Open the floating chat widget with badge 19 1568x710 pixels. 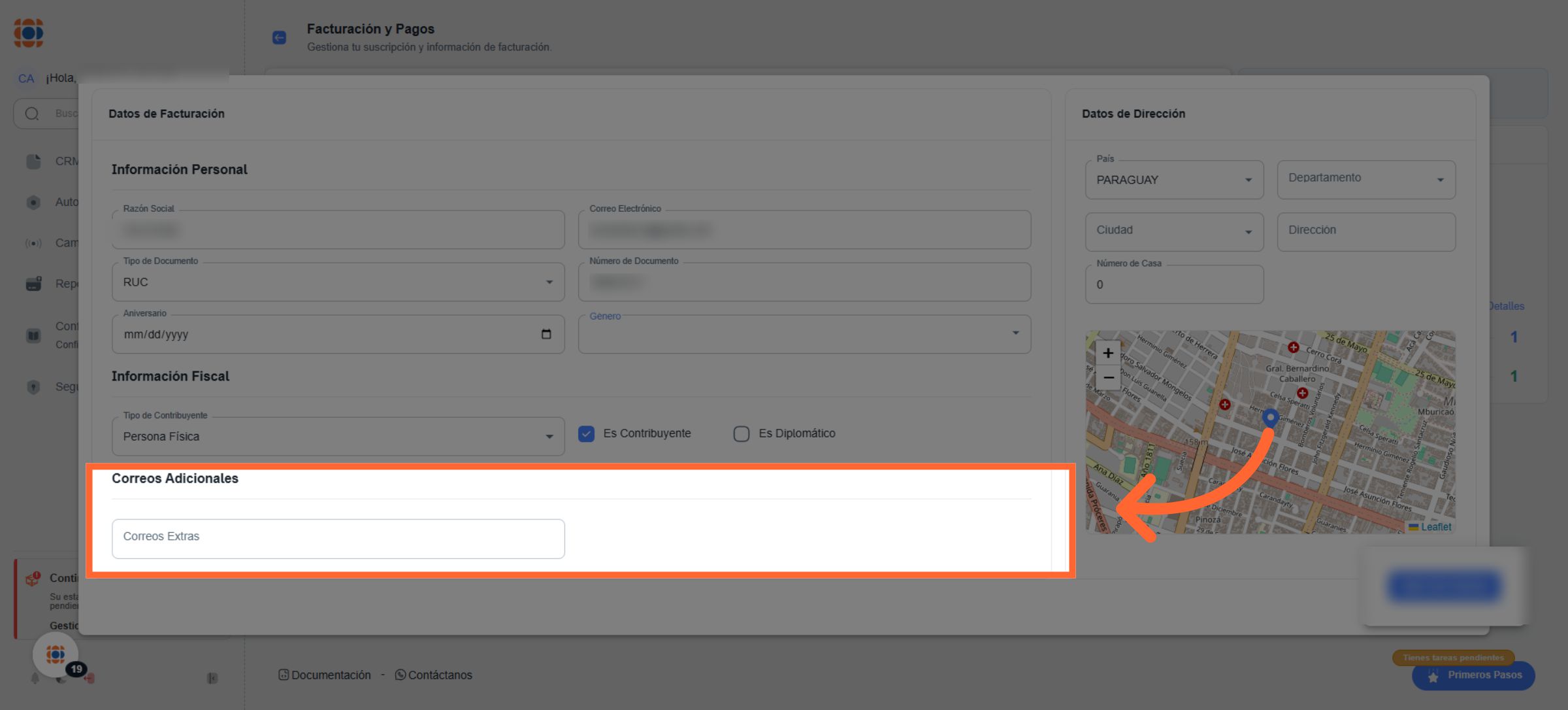[x=56, y=654]
